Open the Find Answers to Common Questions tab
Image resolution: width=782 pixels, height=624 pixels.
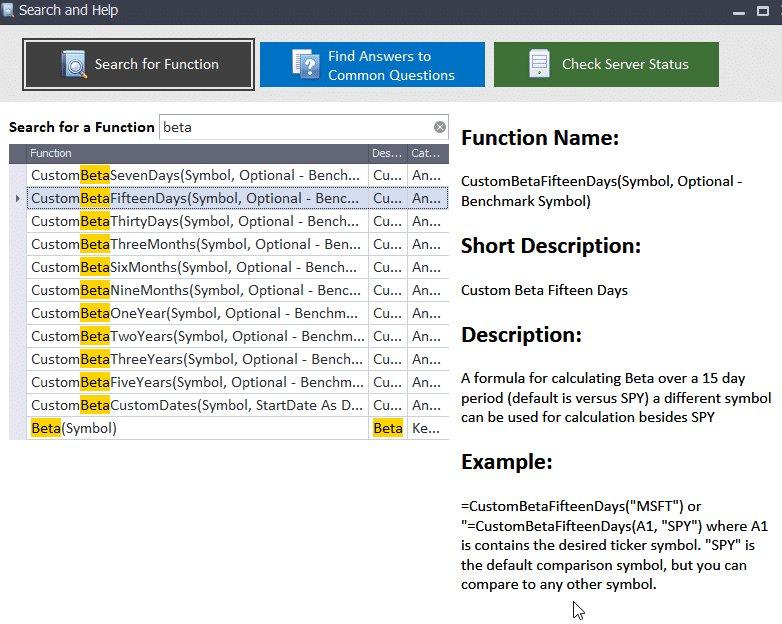pyautogui.click(x=372, y=65)
